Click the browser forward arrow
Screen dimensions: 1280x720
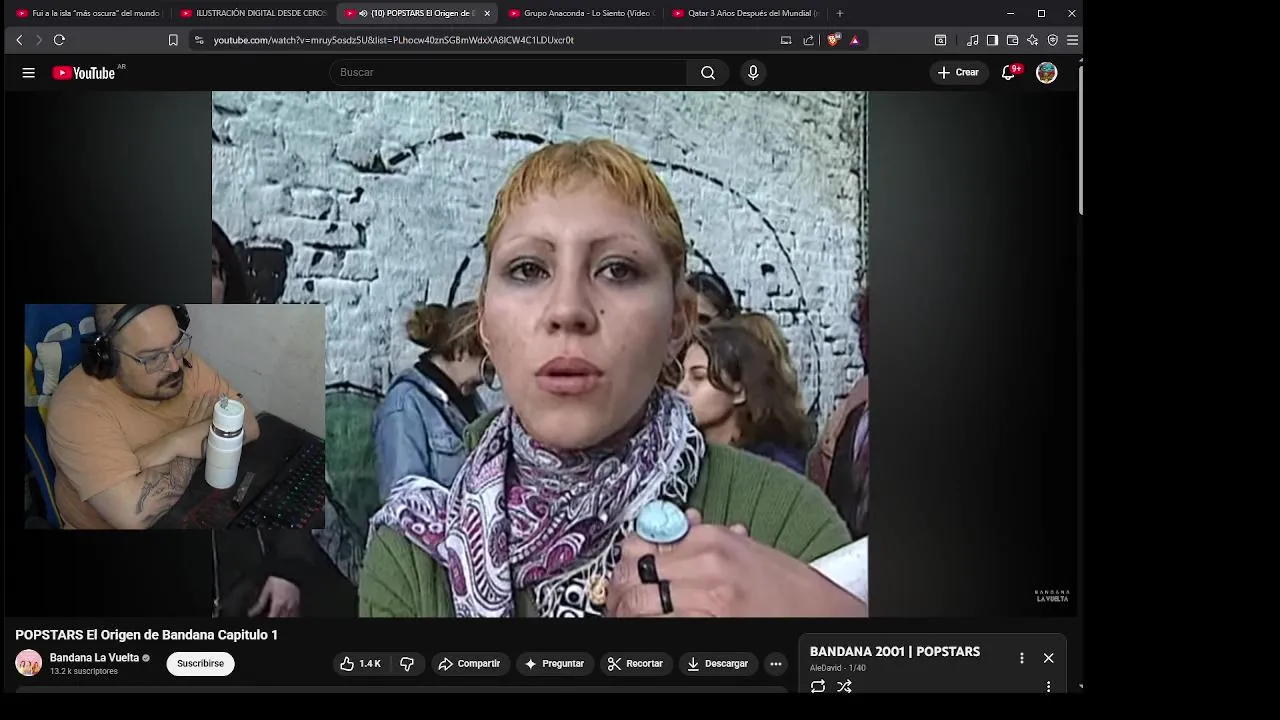point(39,40)
